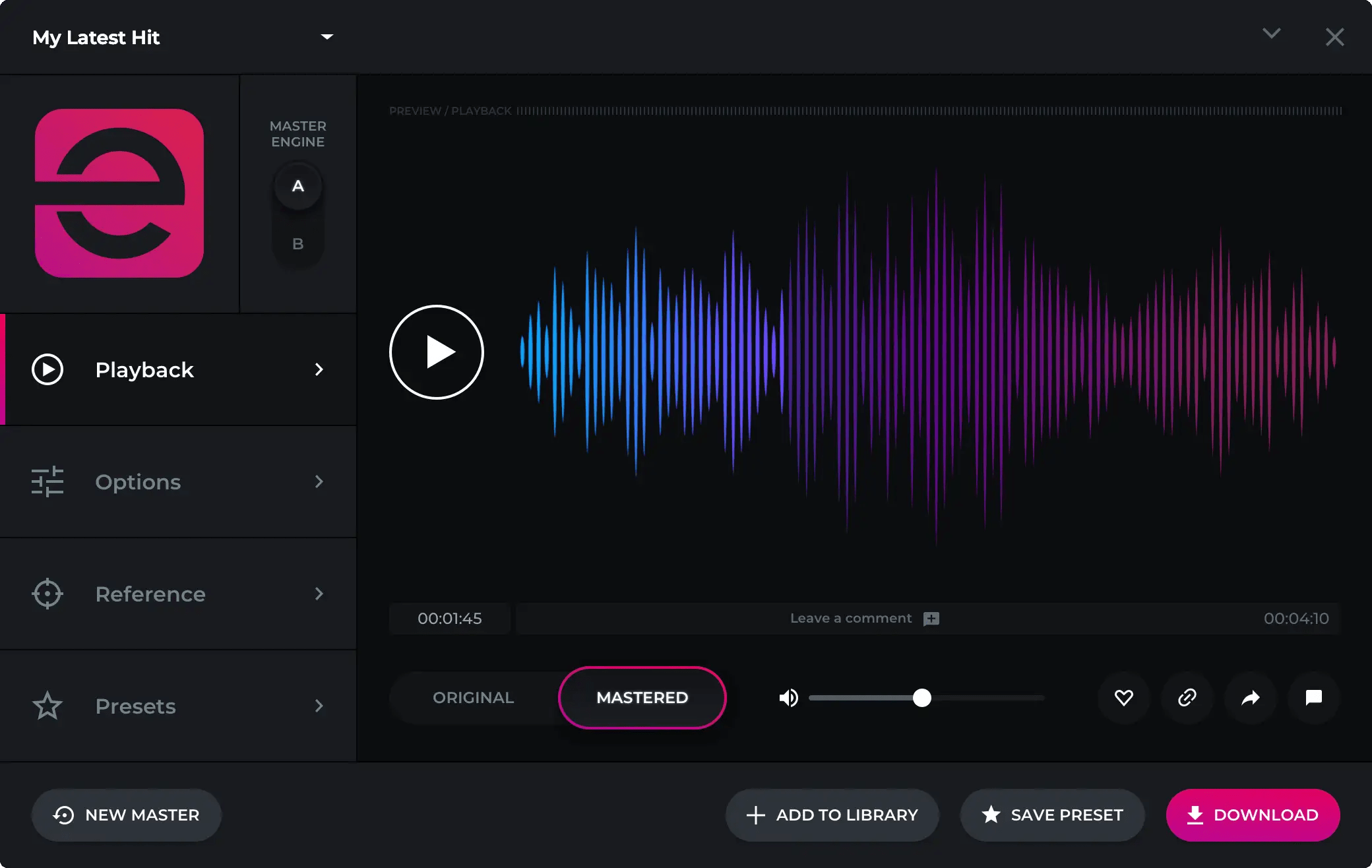Image resolution: width=1372 pixels, height=868 pixels.
Task: Switch master engine to A
Action: 298,187
